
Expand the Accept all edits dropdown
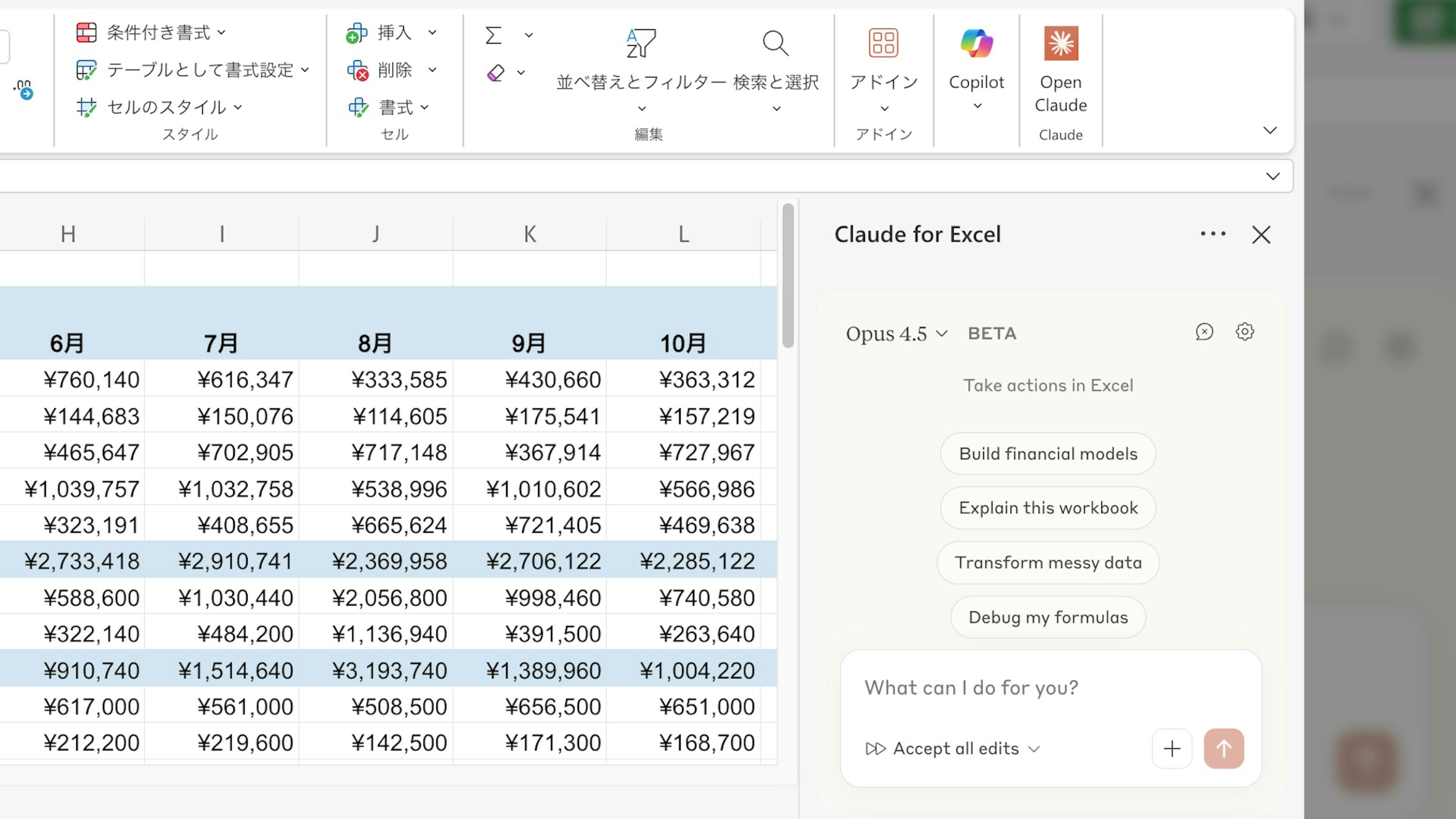point(1034,749)
